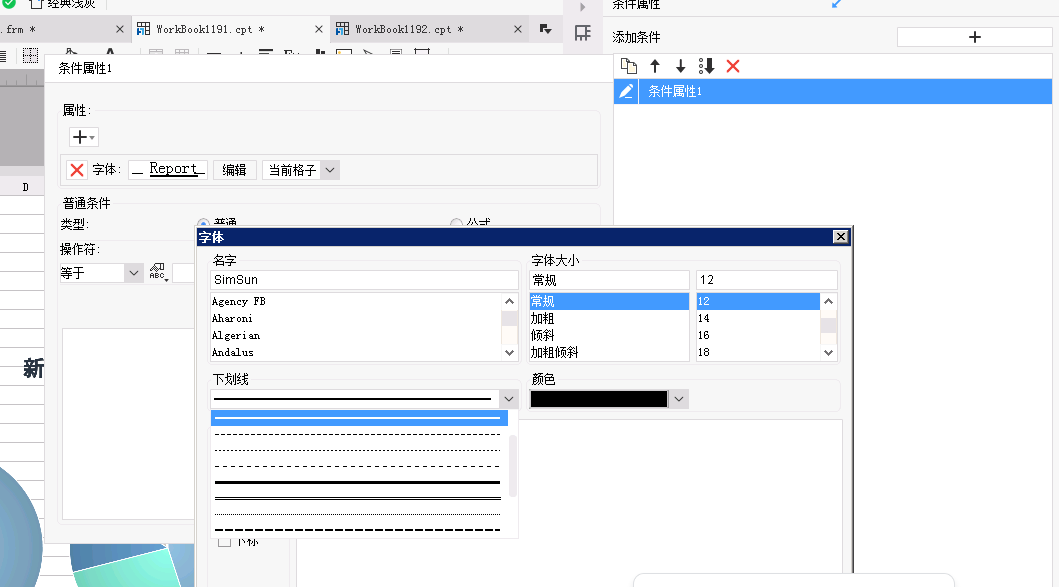Screen dimensions: 1059x587
Task: Close the .frm tab
Action: 120,29
